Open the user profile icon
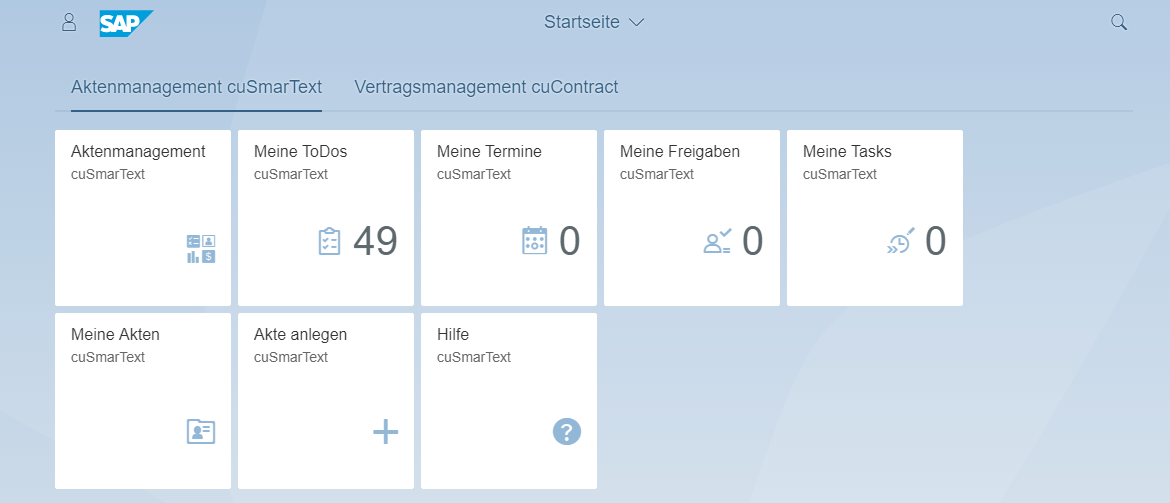The image size is (1170, 503). [69, 22]
